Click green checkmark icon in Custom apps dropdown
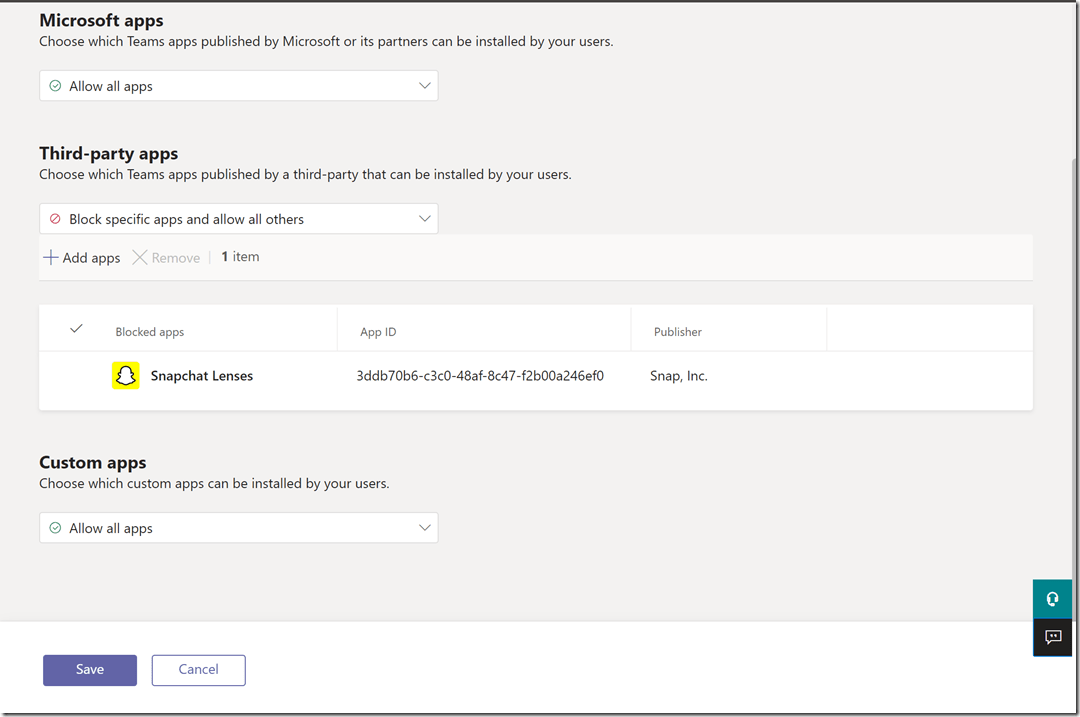This screenshot has width=1080, height=717. [56, 528]
